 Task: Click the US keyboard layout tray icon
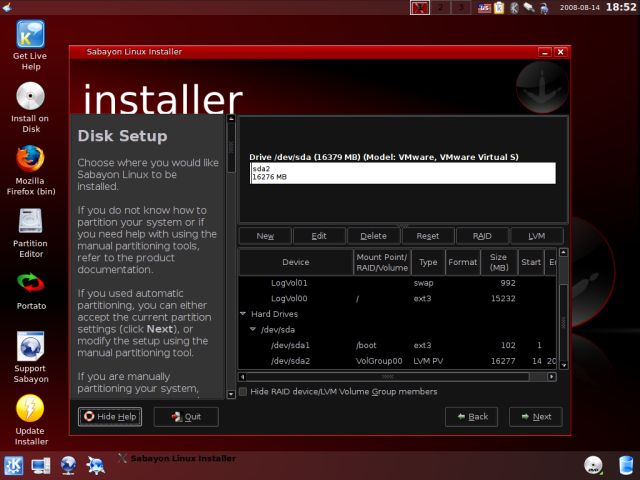click(484, 8)
